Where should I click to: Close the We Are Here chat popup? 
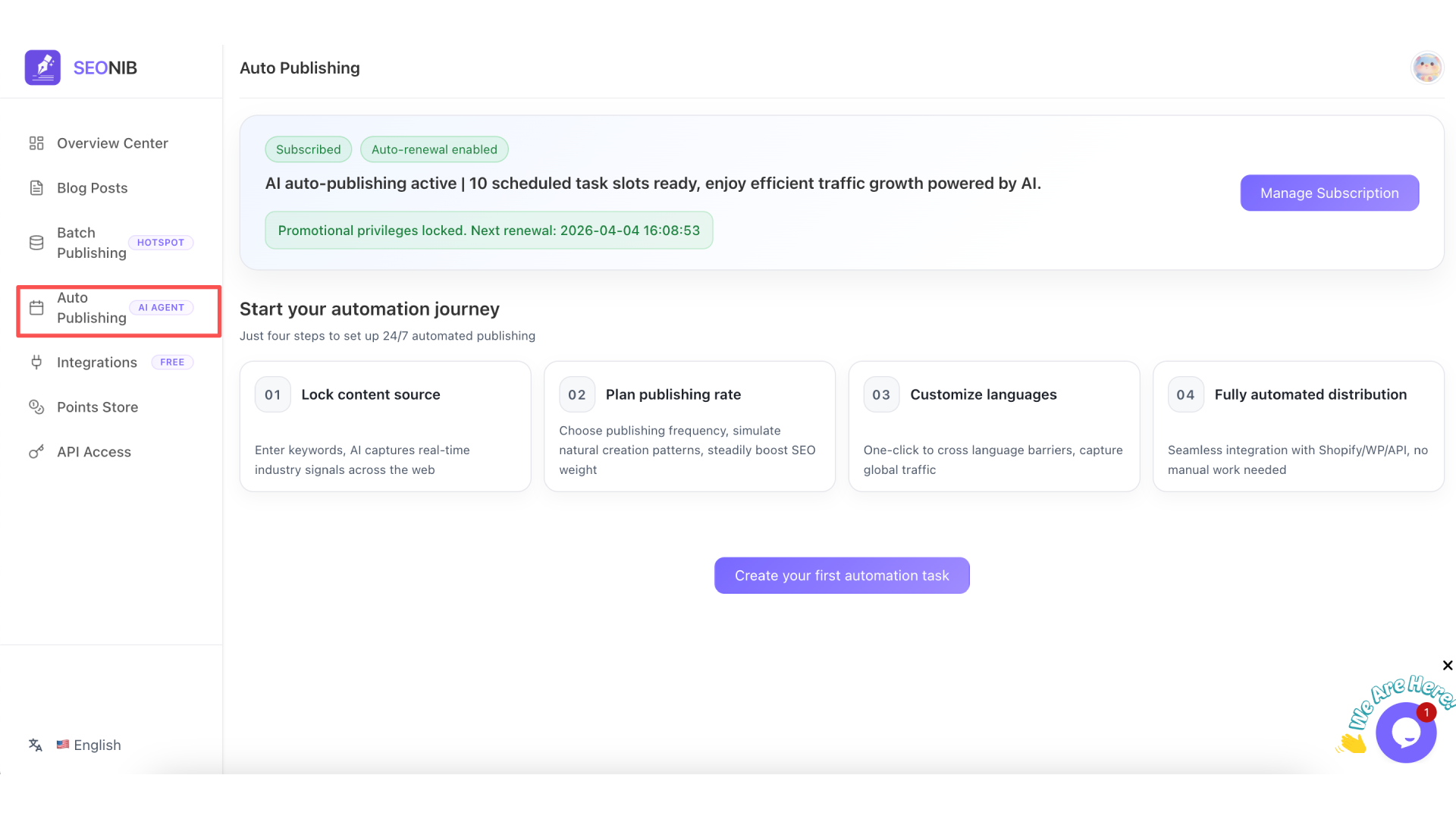(1447, 666)
